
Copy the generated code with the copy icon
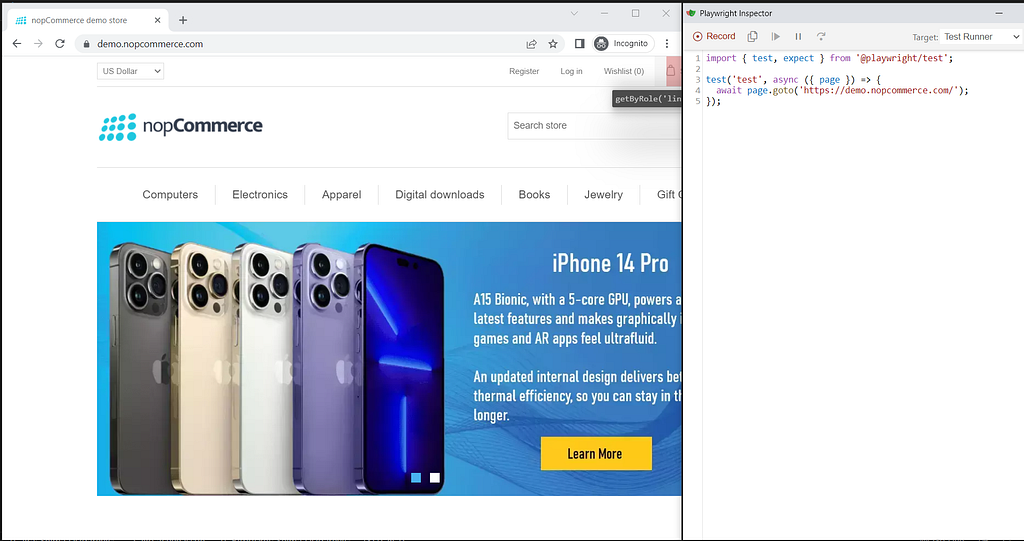752,37
